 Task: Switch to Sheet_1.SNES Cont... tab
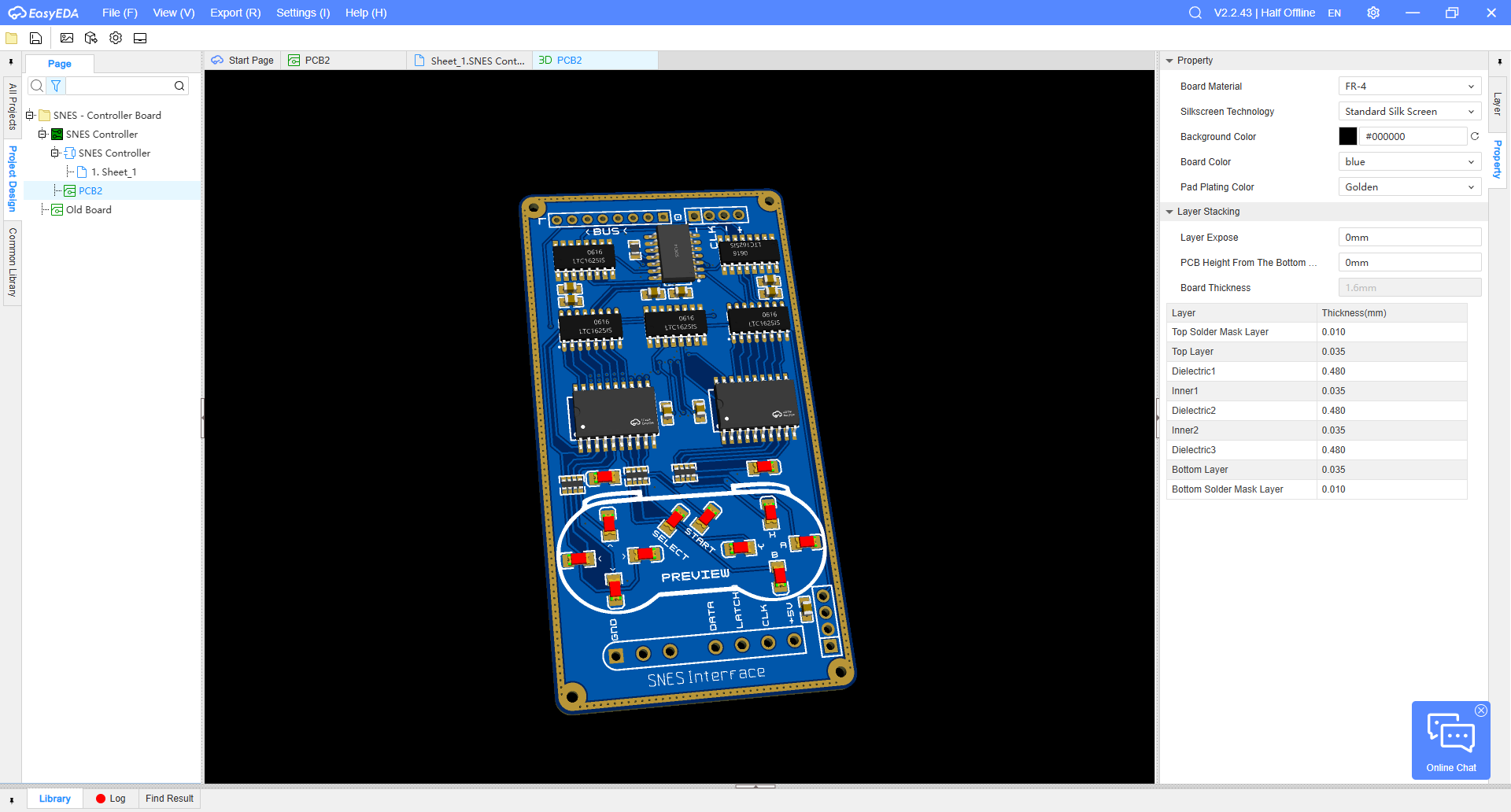(x=470, y=61)
